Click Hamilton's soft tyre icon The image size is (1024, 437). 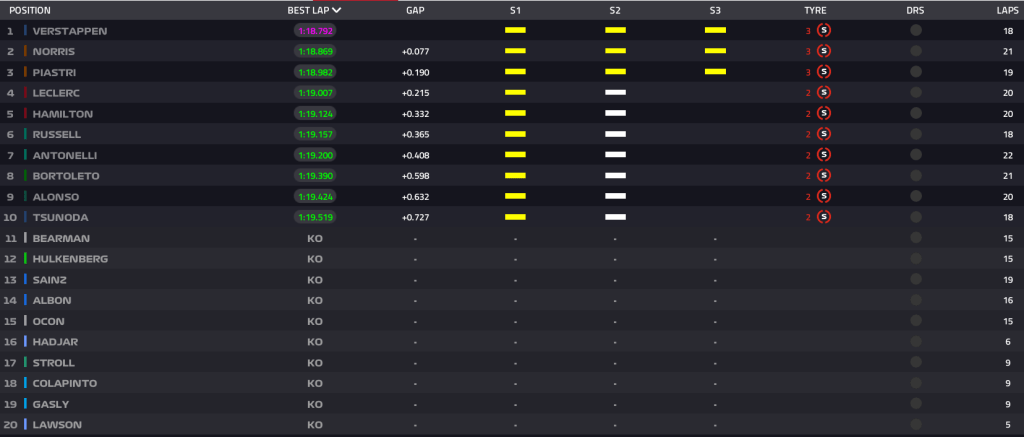click(824, 114)
